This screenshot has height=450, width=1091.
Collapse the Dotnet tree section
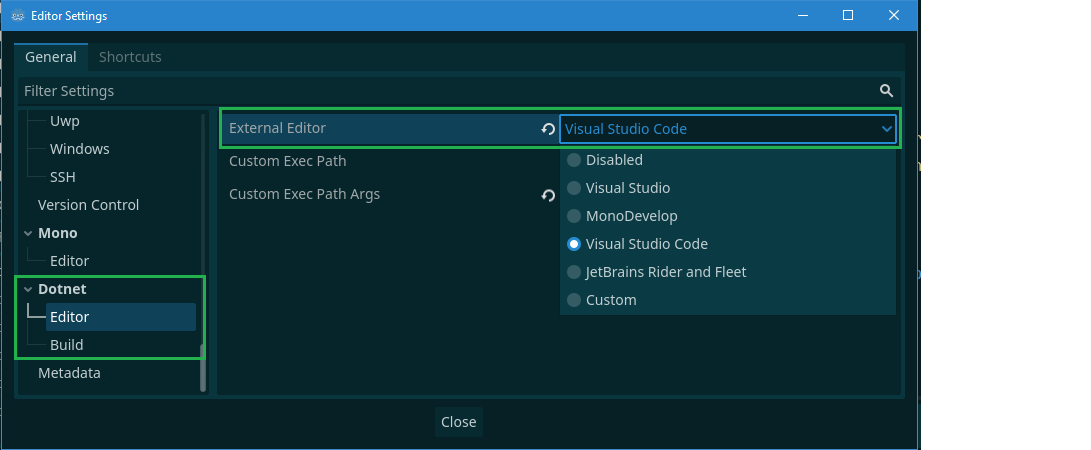coord(27,289)
